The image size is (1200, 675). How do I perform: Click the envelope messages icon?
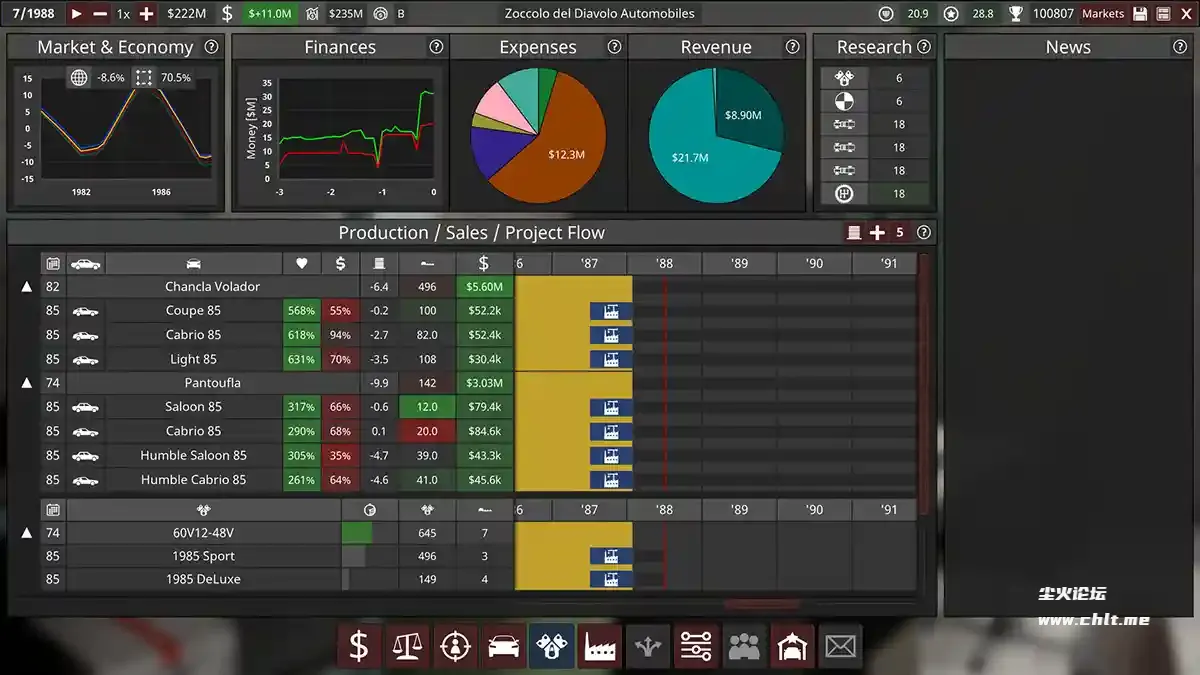[839, 647]
